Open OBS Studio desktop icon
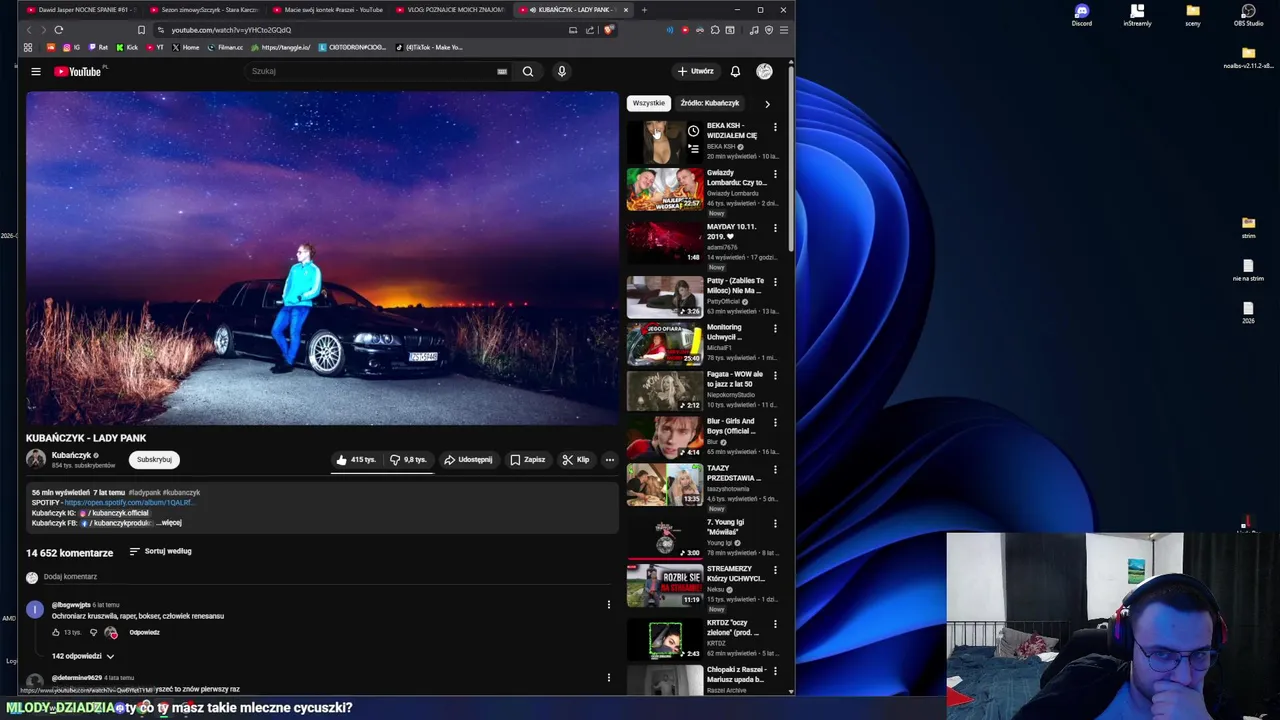Screen dimensions: 1280x720 (1248, 15)
